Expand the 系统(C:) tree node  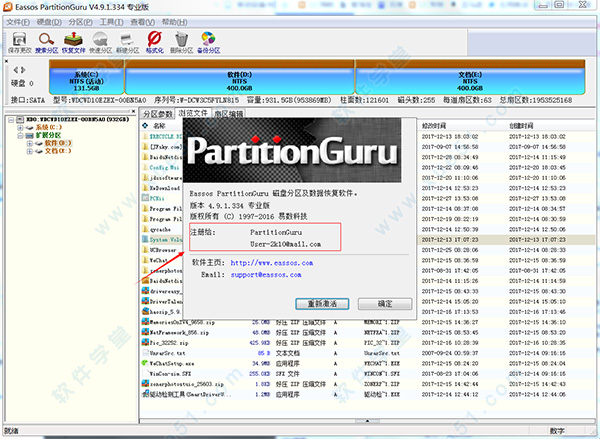(20, 127)
